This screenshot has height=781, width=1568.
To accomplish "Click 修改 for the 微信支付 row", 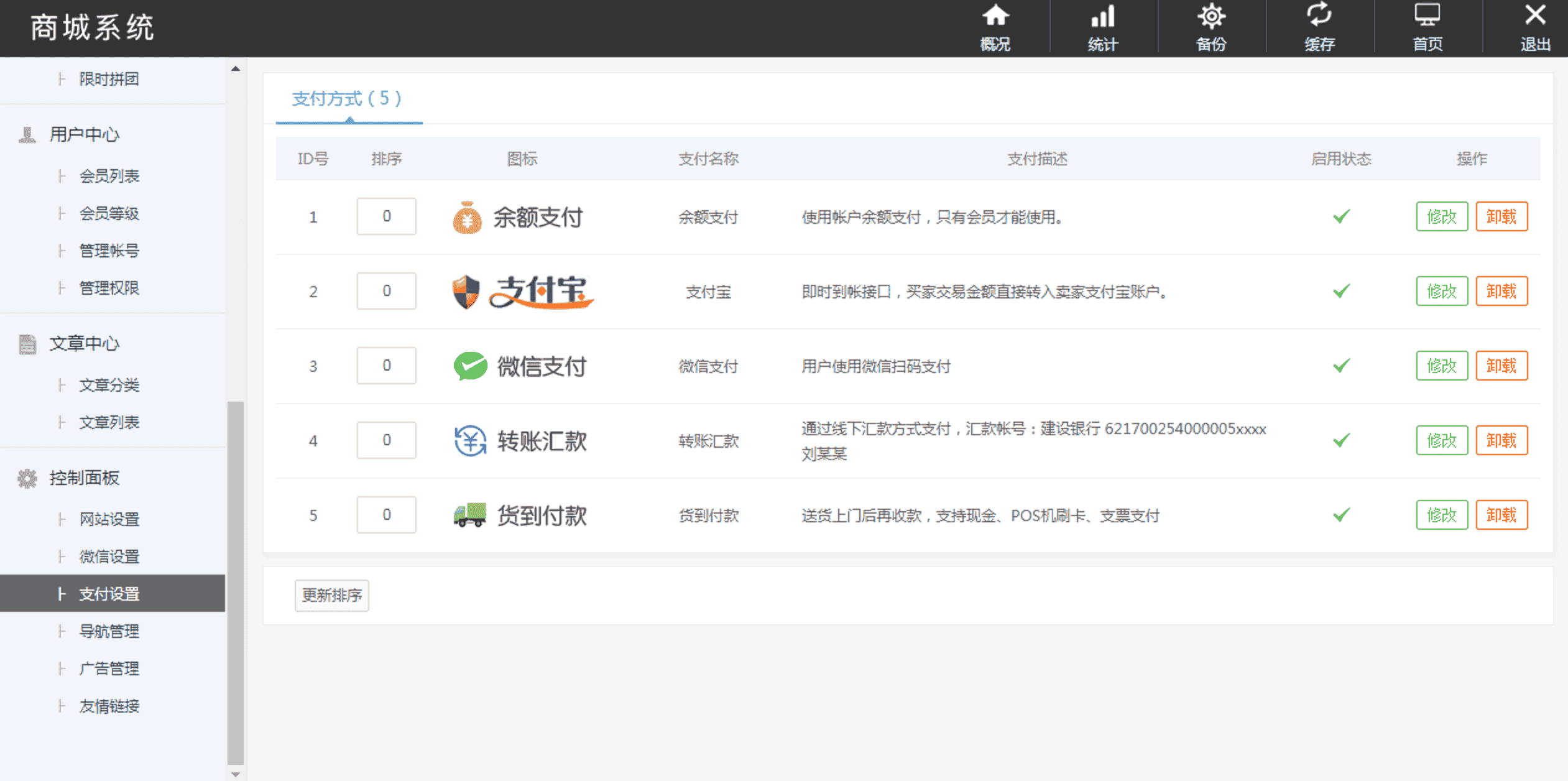I will (1442, 366).
